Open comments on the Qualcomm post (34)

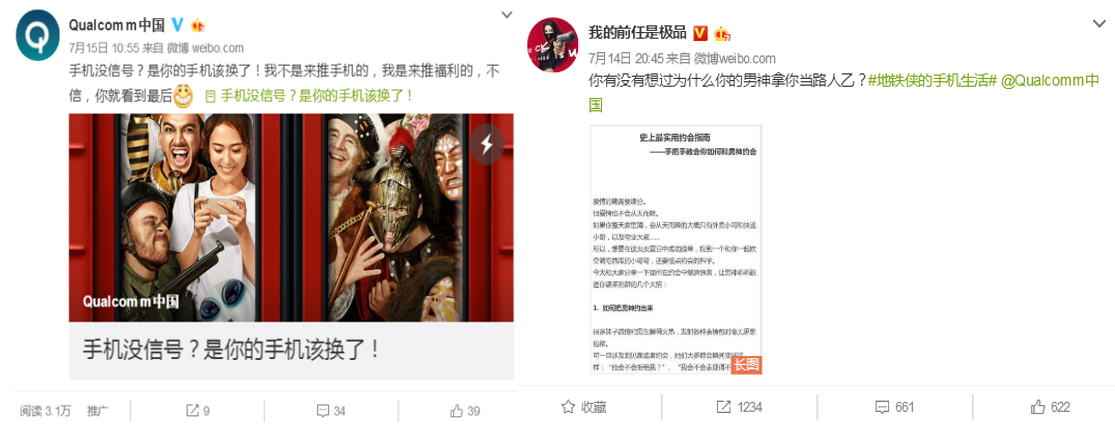pyautogui.click(x=331, y=411)
